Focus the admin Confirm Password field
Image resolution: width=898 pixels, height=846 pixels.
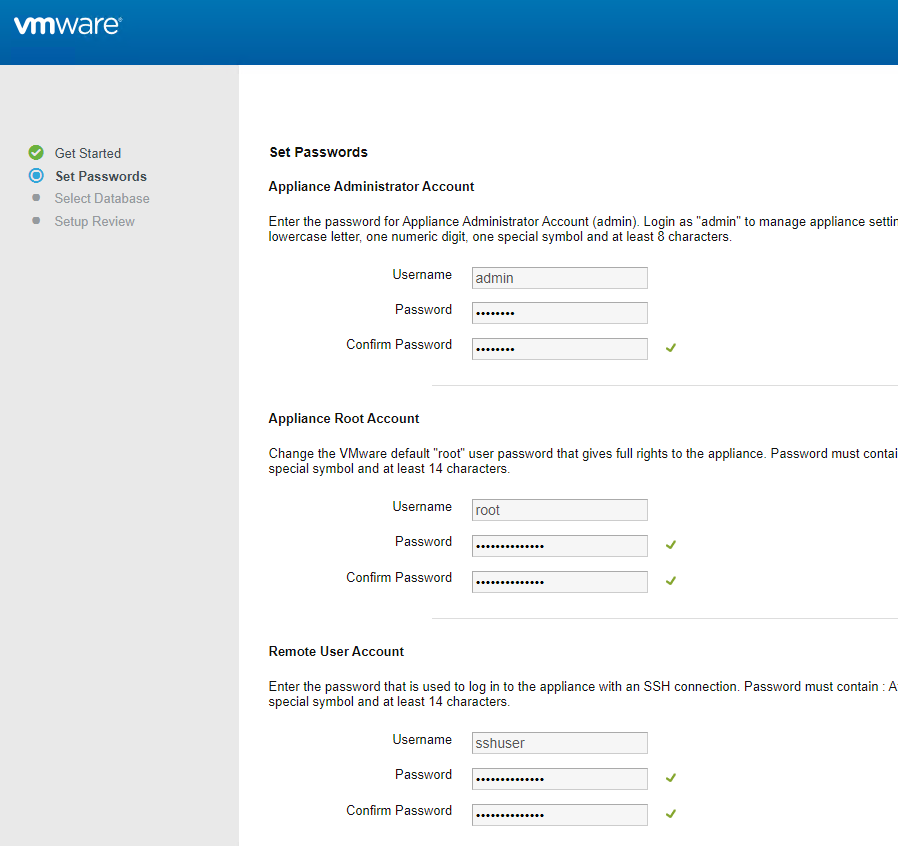pos(560,349)
